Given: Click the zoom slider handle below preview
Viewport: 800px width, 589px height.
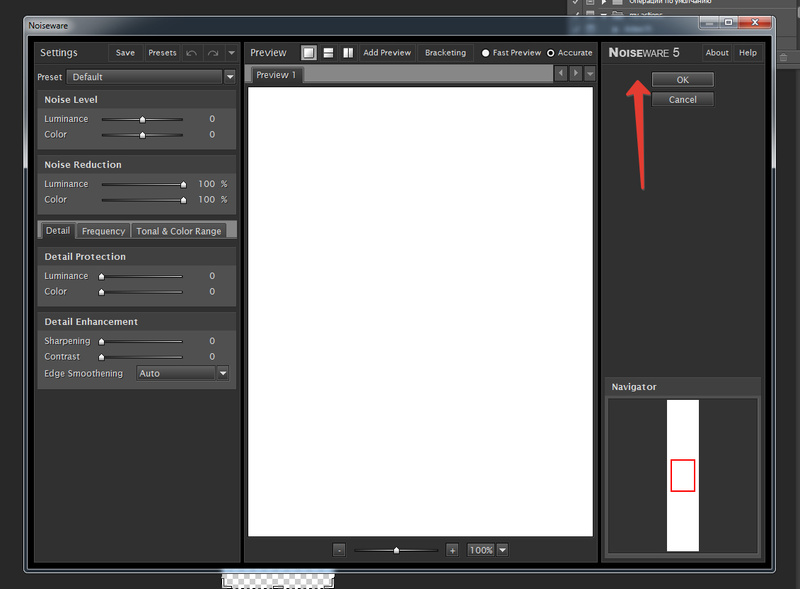Looking at the screenshot, I should [x=396, y=550].
